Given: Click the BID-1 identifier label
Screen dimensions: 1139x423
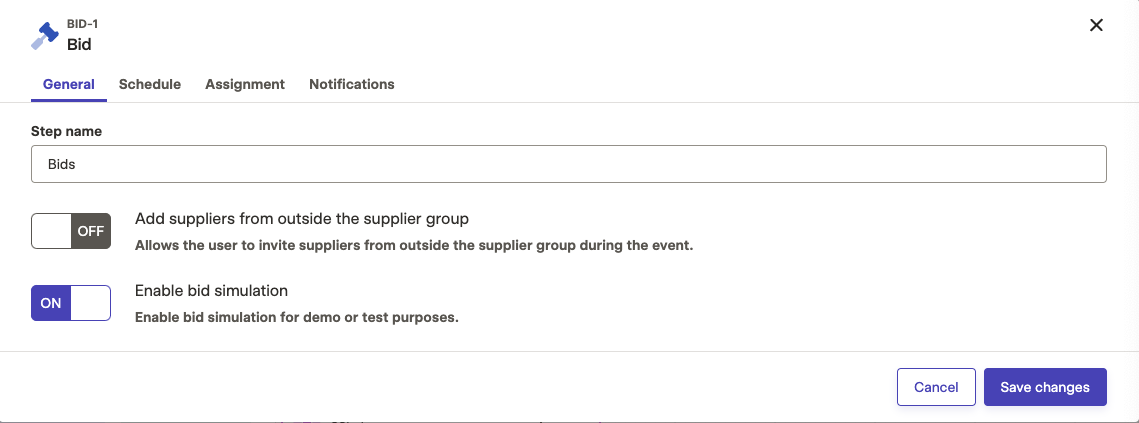Looking at the screenshot, I should coord(83,24).
